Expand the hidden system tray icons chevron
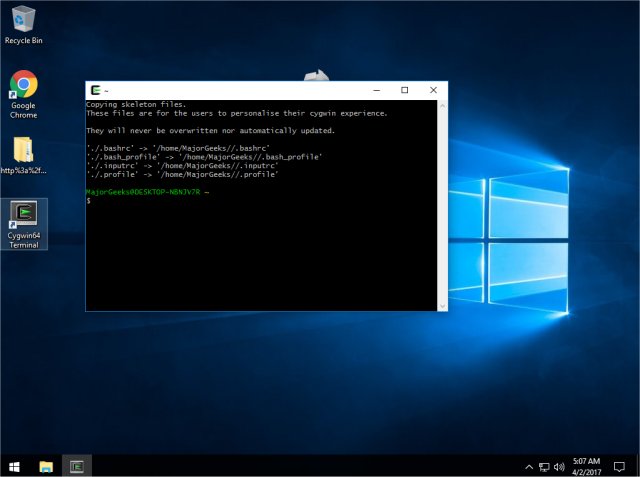This screenshot has height=477, width=640. click(529, 466)
